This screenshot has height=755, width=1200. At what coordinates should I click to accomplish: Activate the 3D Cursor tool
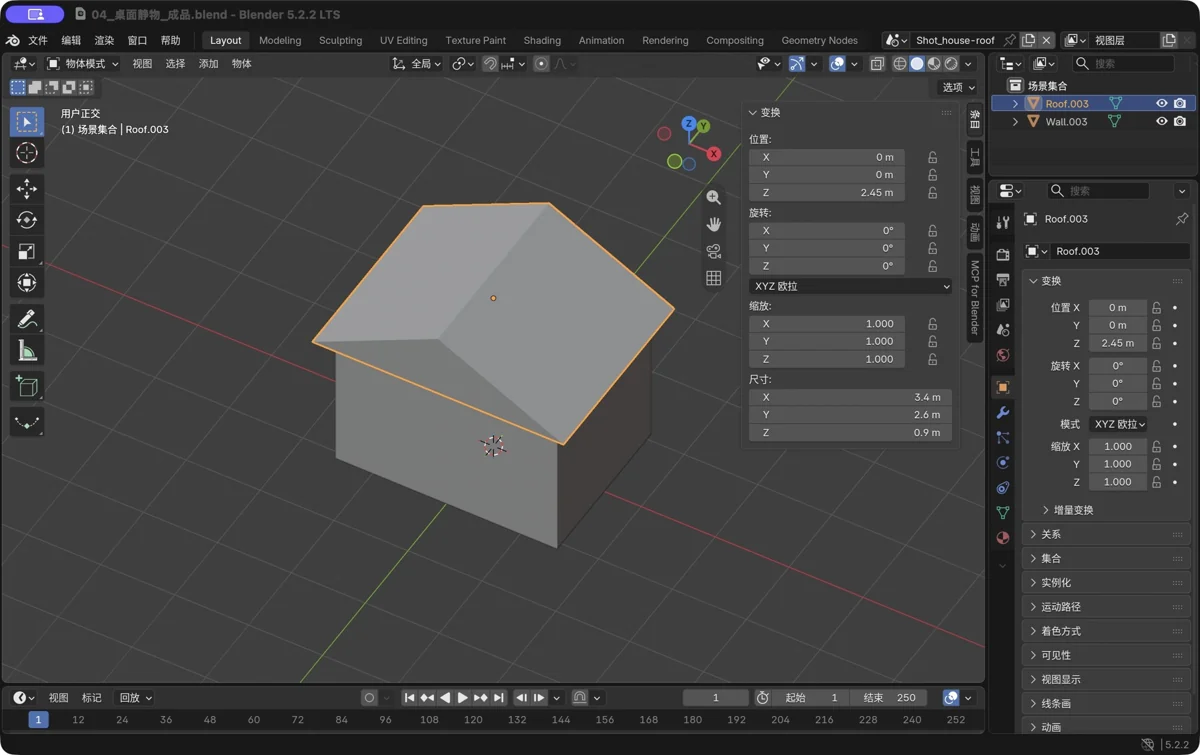tap(27, 153)
